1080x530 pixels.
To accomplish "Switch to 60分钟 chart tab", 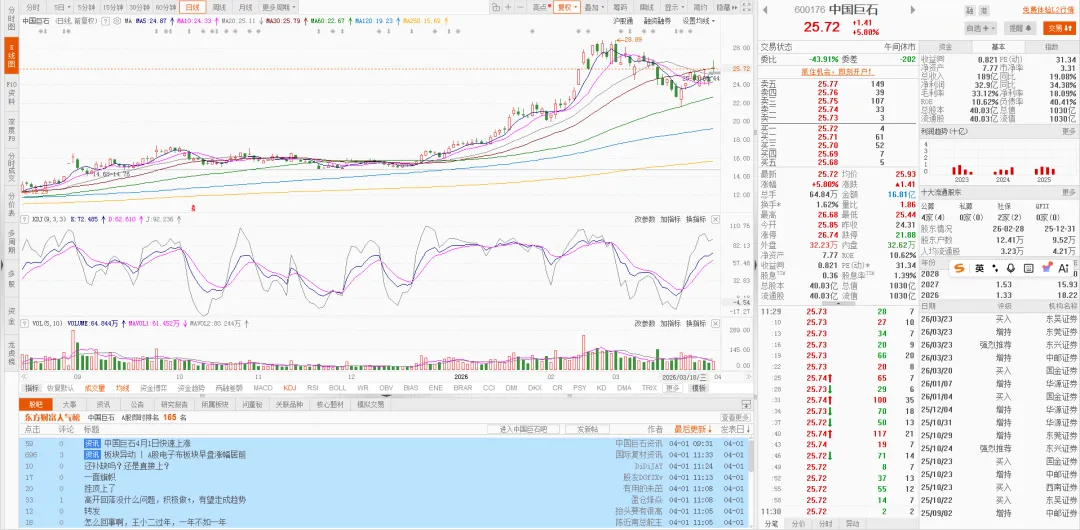I will pyautogui.click(x=166, y=7).
